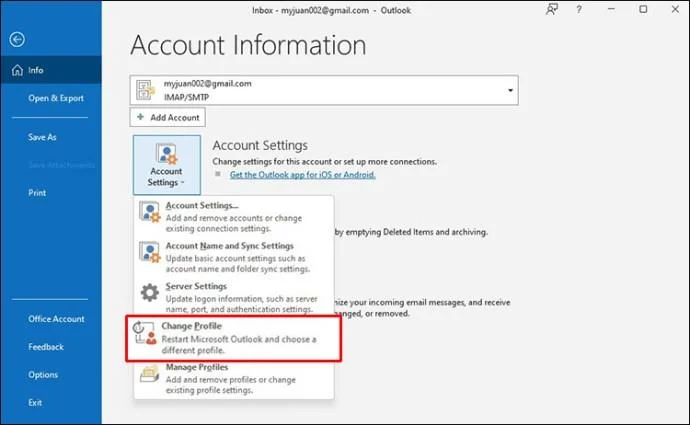Click the Account Name and Sync icon
The width and height of the screenshot is (690, 425).
click(150, 252)
